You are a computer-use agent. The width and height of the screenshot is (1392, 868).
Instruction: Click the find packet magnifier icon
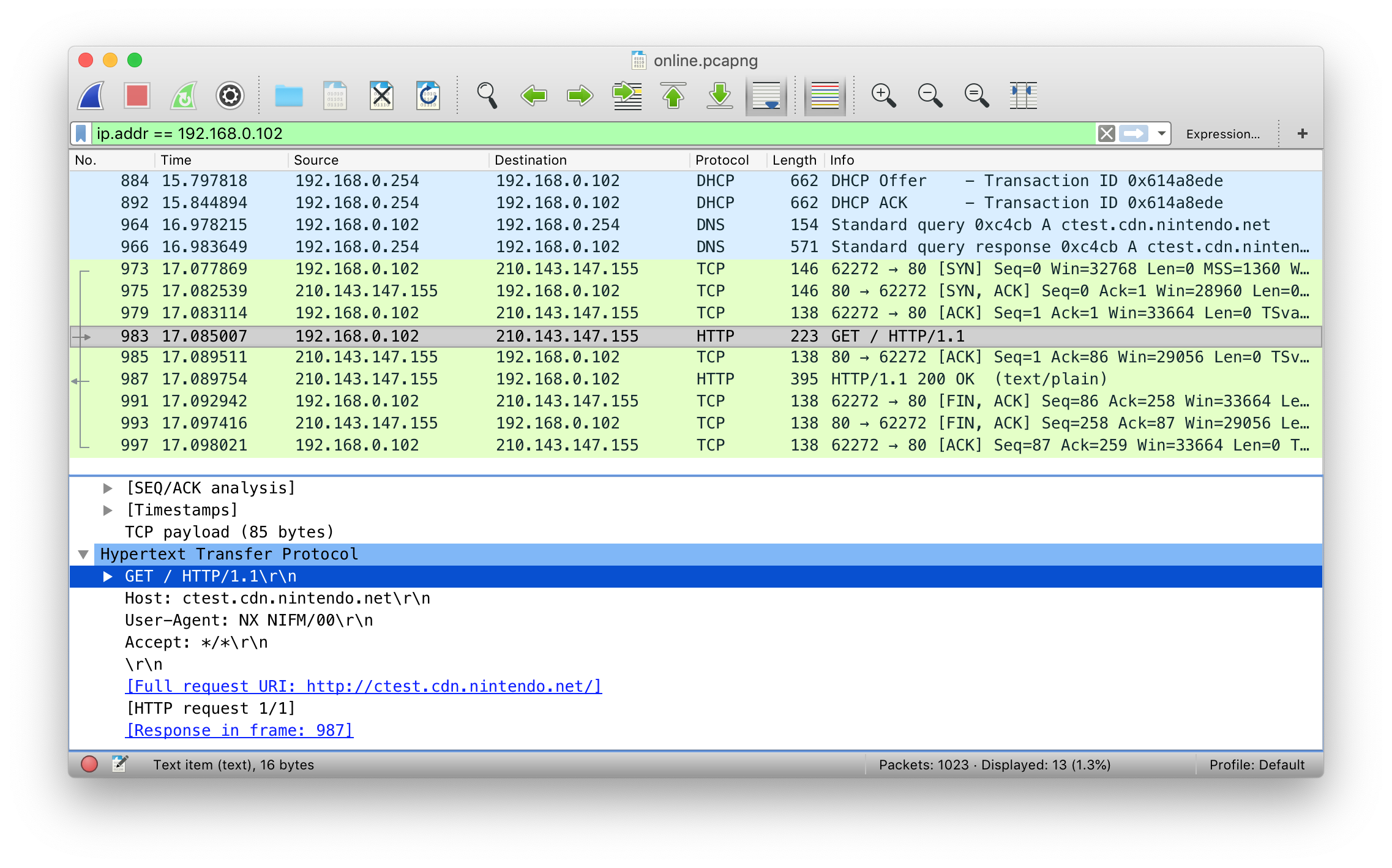pyautogui.click(x=487, y=96)
